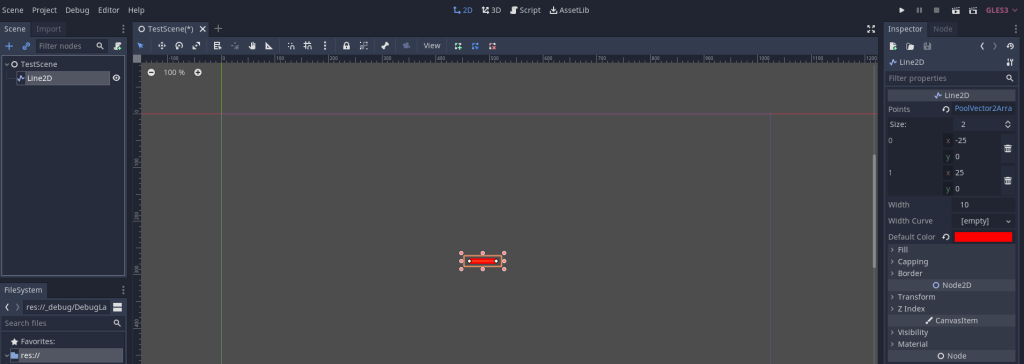Open AssetLib workspace

coord(569,10)
